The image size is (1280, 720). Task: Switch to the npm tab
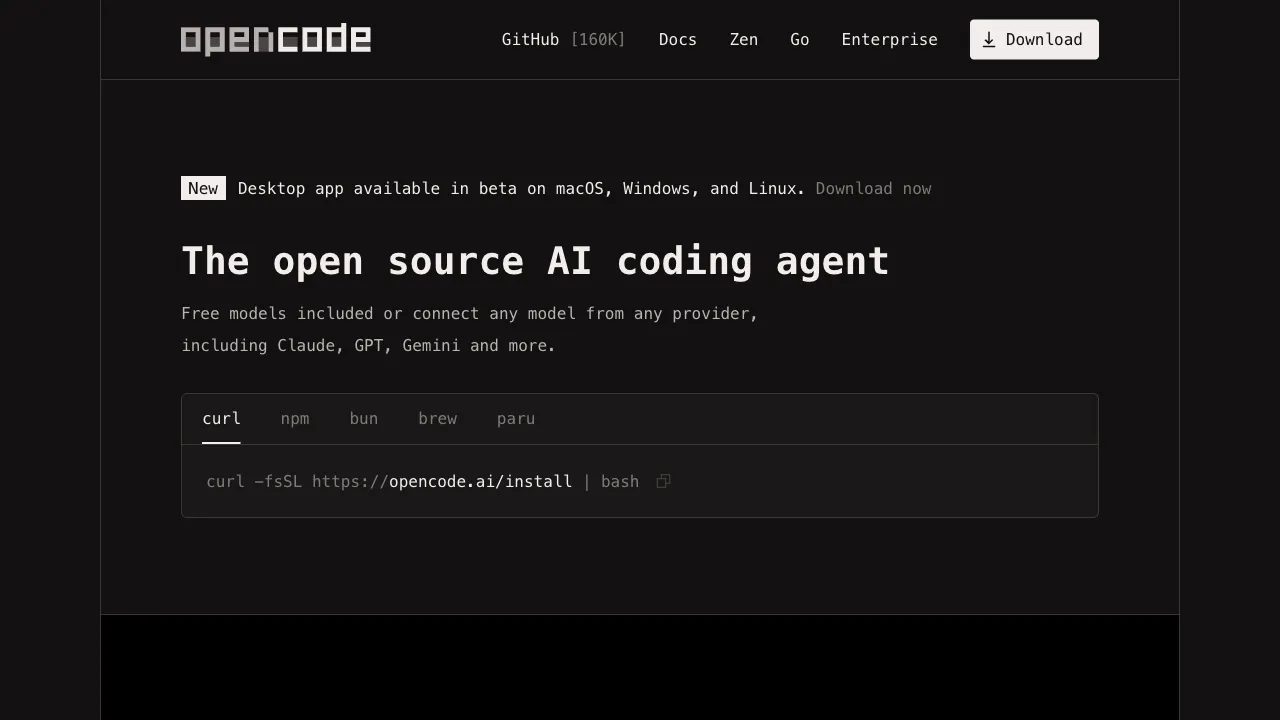point(295,419)
